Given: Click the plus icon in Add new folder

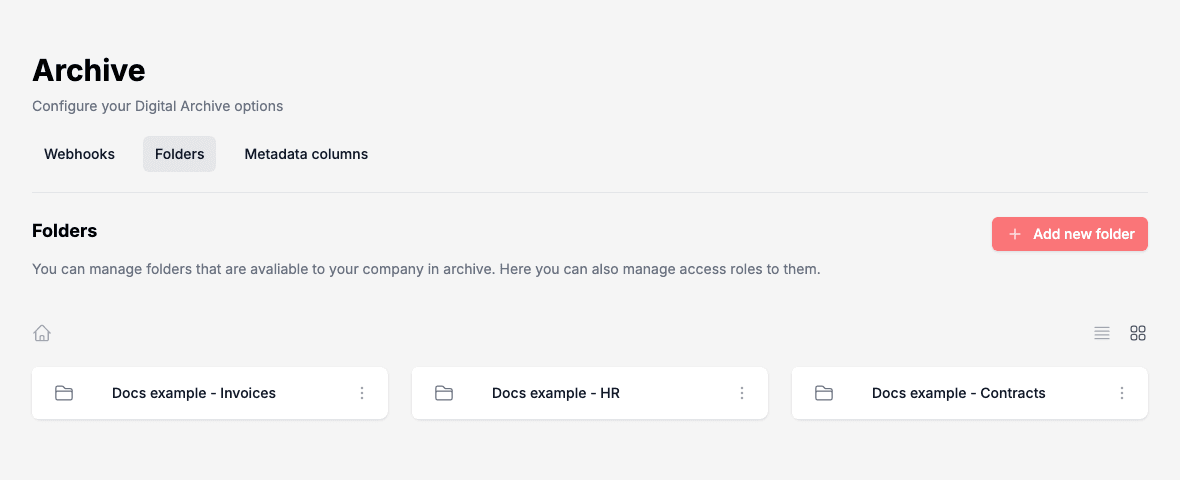Looking at the screenshot, I should 1014,234.
